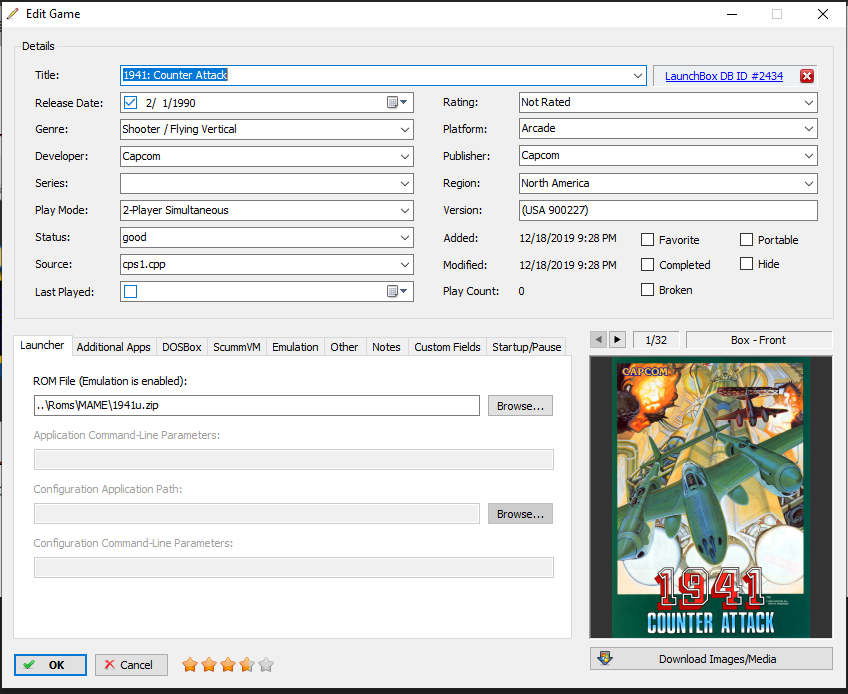
Task: Click the Box - Front image type label
Action: [x=758, y=340]
